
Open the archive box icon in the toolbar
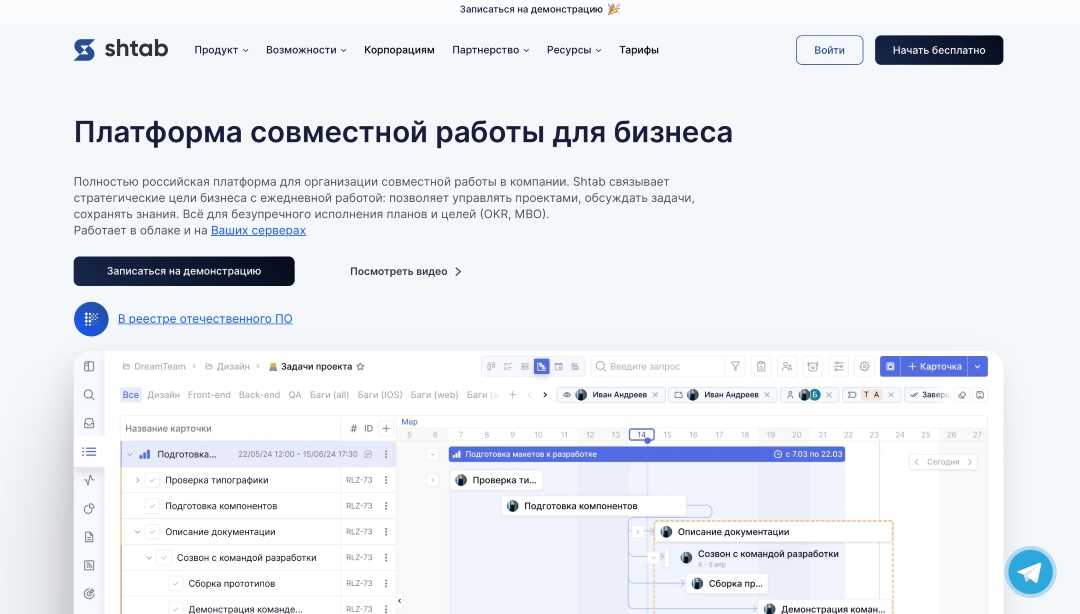click(x=813, y=367)
